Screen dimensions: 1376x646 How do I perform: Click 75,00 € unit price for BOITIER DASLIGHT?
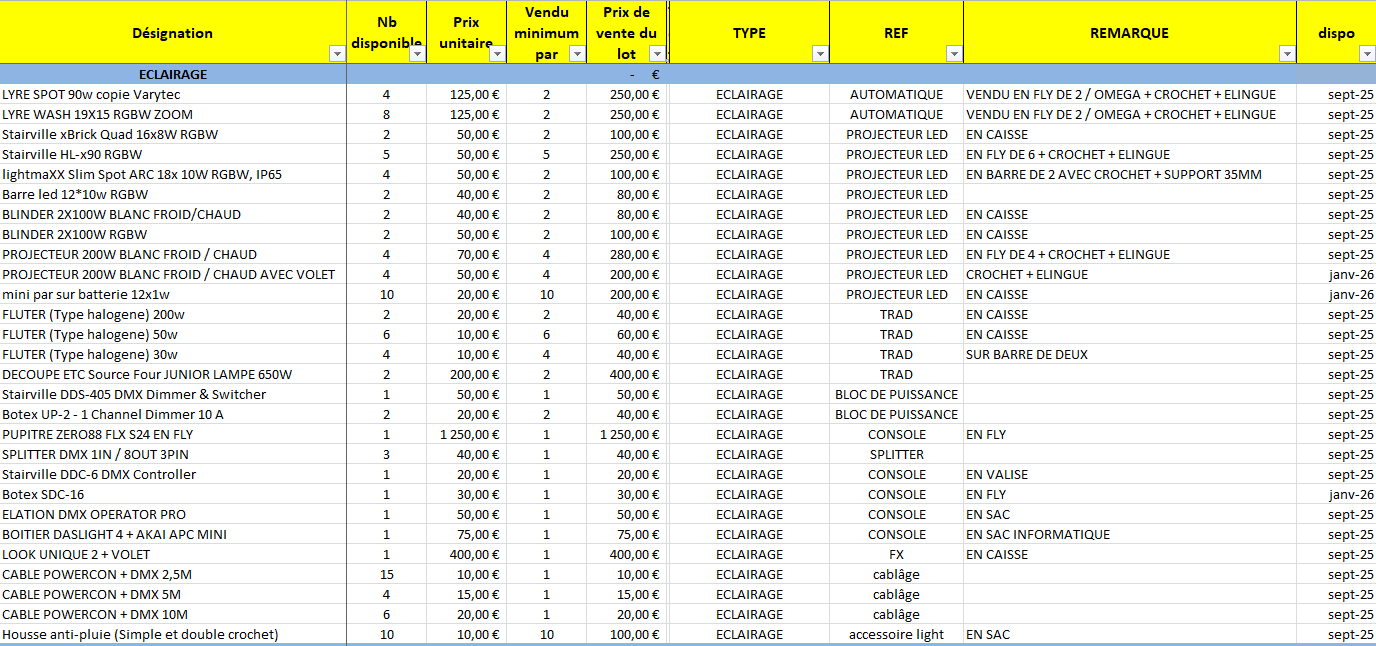(467, 534)
